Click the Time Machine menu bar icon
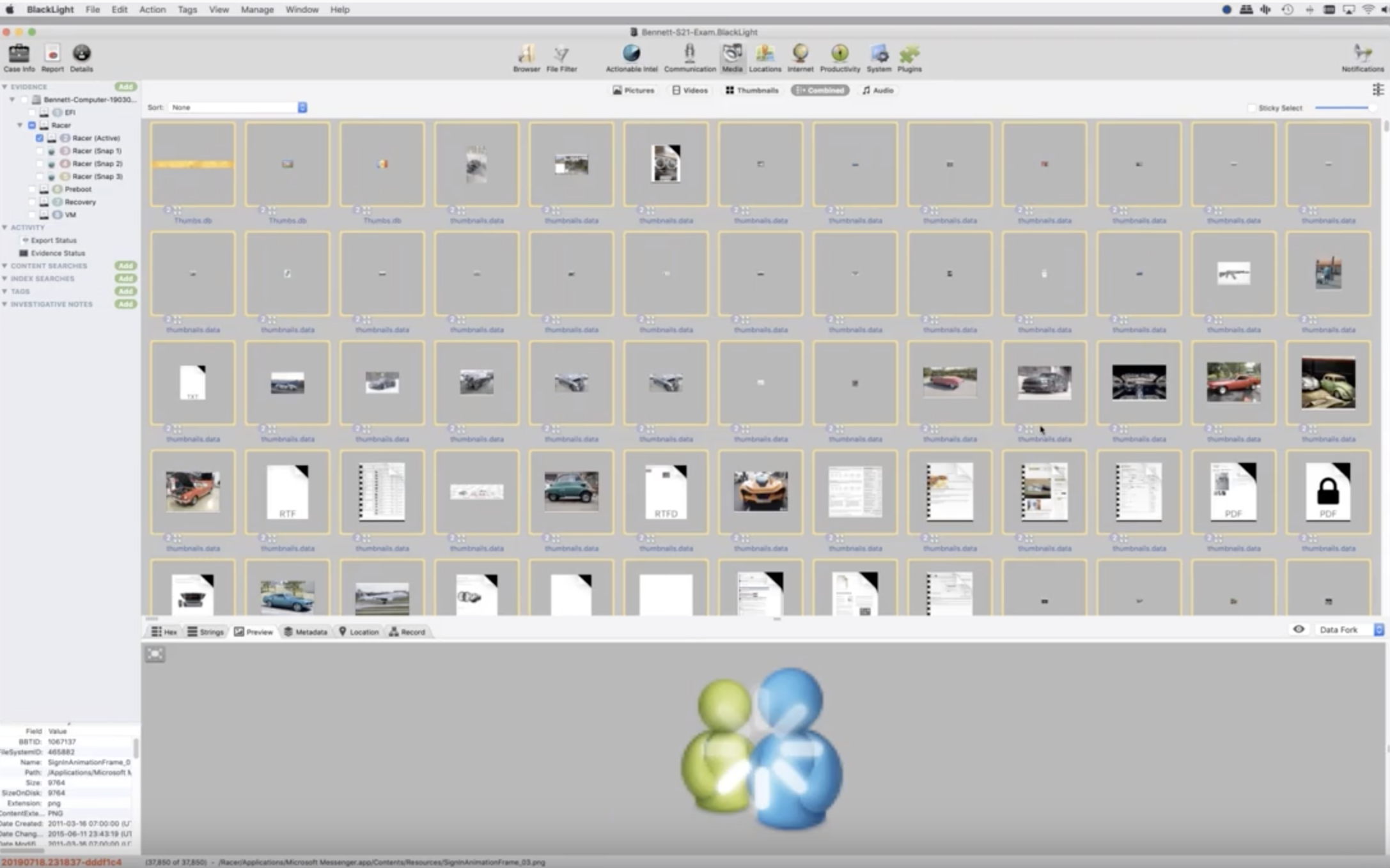Viewport: 1390px width, 868px height. point(1287,10)
